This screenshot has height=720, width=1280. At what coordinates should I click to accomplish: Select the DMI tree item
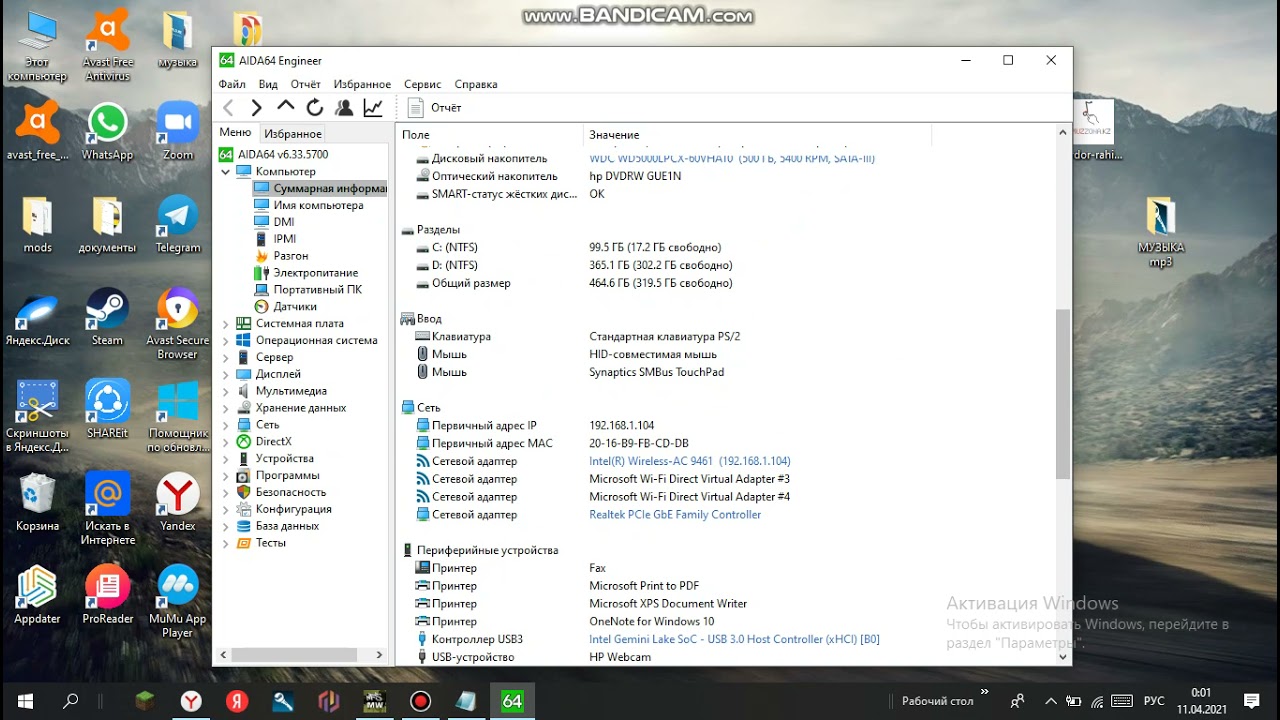coord(284,222)
